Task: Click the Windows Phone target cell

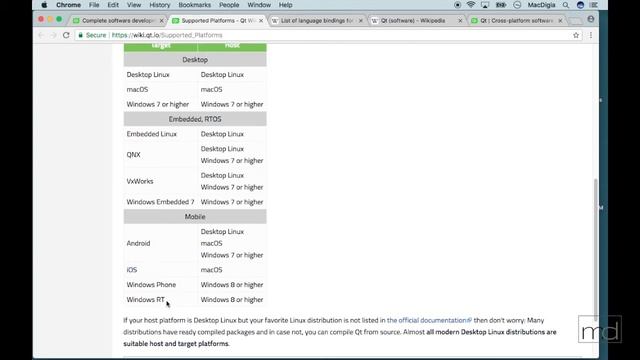Action: tap(161, 285)
